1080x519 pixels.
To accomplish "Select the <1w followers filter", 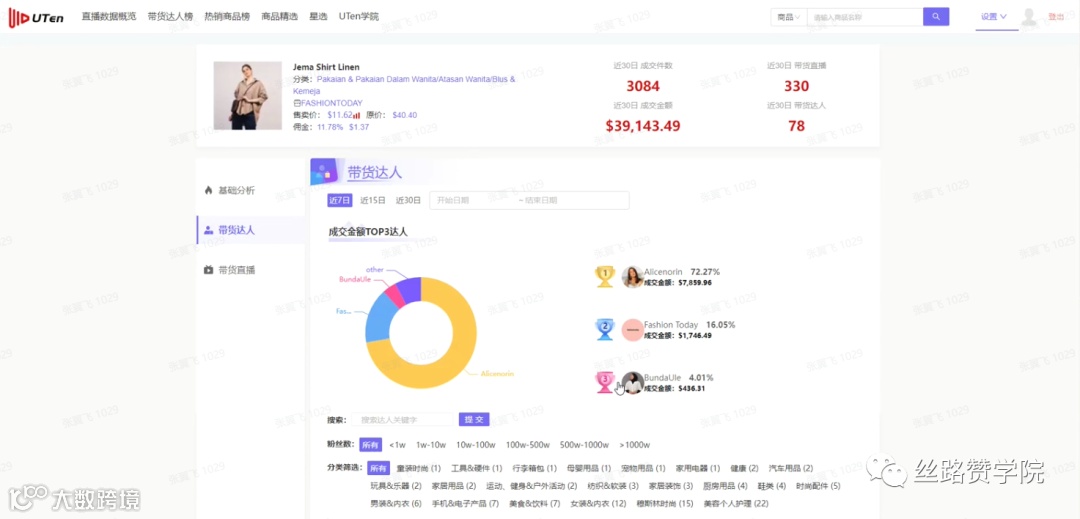I will pos(397,445).
